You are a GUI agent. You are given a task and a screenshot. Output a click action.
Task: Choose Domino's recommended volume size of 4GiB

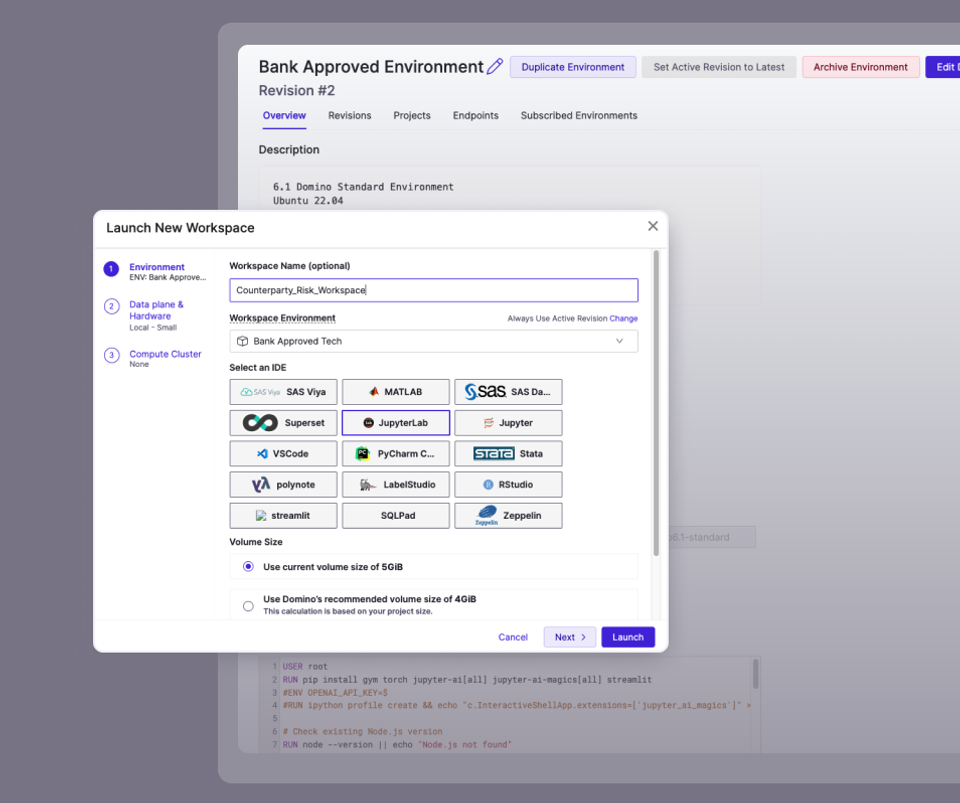click(247, 603)
